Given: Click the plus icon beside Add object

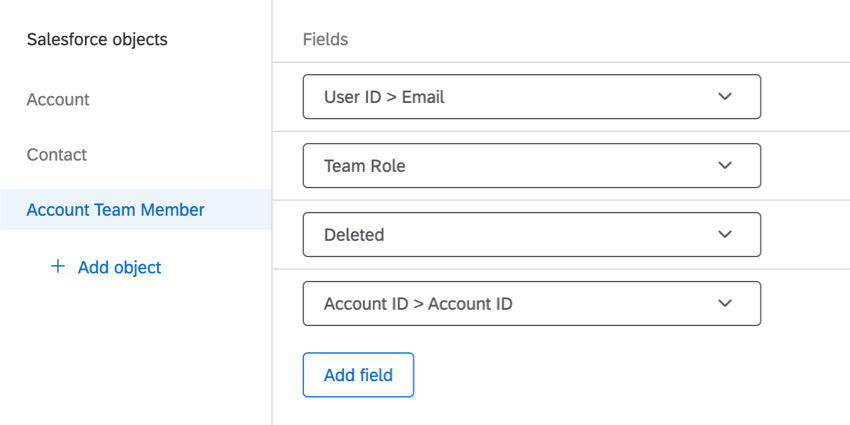Looking at the screenshot, I should (57, 266).
